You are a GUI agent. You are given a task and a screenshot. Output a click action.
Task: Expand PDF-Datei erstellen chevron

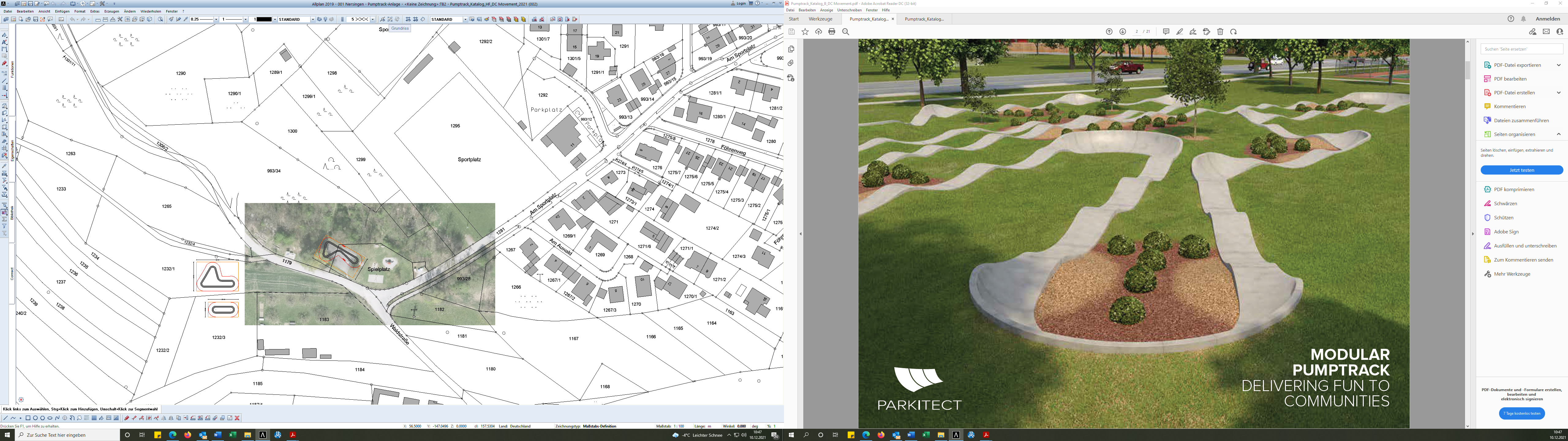click(x=1559, y=92)
